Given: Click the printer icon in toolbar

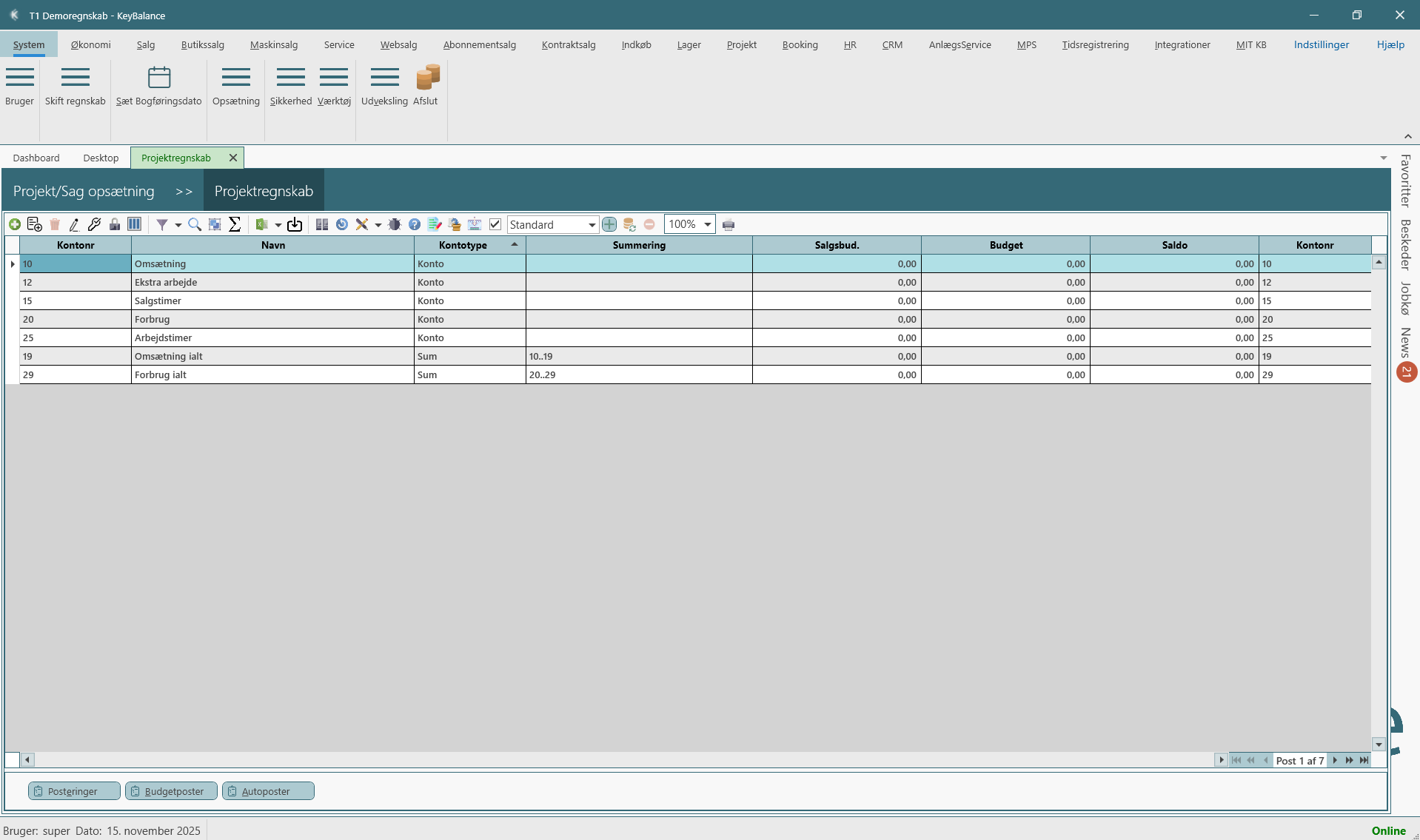Looking at the screenshot, I should 729,225.
